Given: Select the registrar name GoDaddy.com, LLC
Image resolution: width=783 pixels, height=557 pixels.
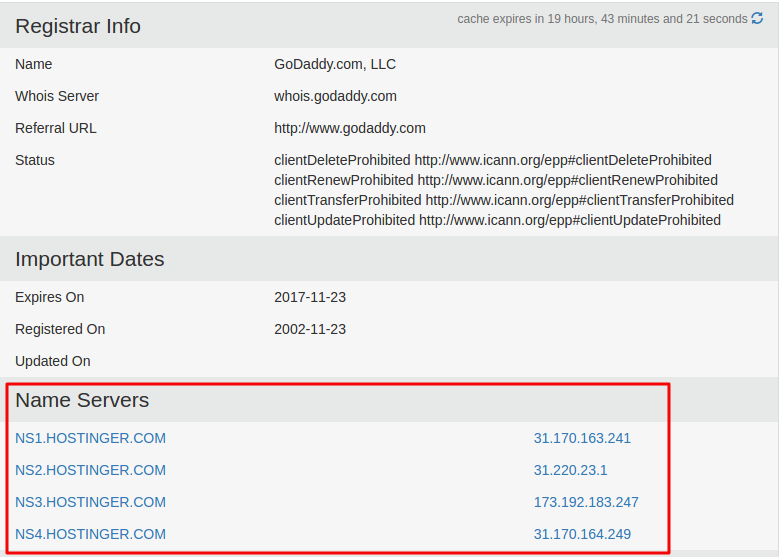Looking at the screenshot, I should (335, 64).
